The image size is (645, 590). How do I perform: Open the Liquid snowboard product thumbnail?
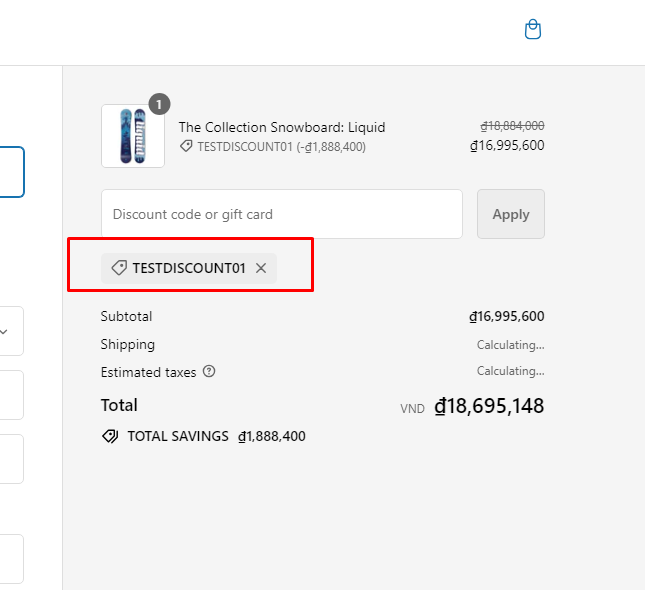coord(132,136)
